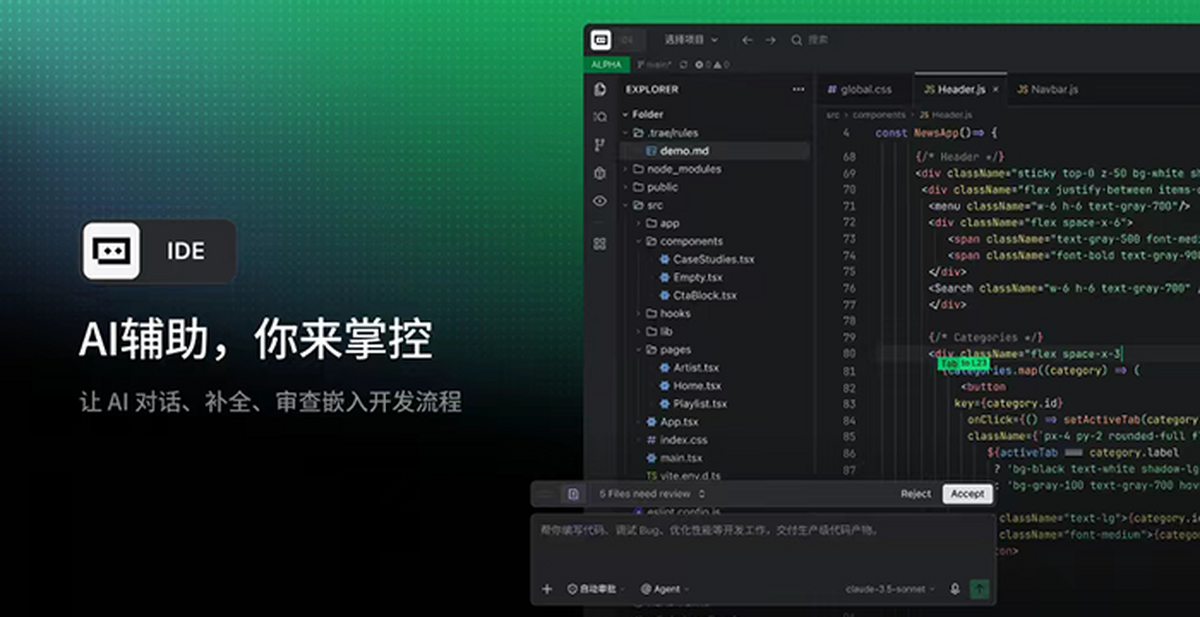Open the Search panel in activity bar
Image resolution: width=1200 pixels, height=617 pixels.
pyautogui.click(x=600, y=117)
